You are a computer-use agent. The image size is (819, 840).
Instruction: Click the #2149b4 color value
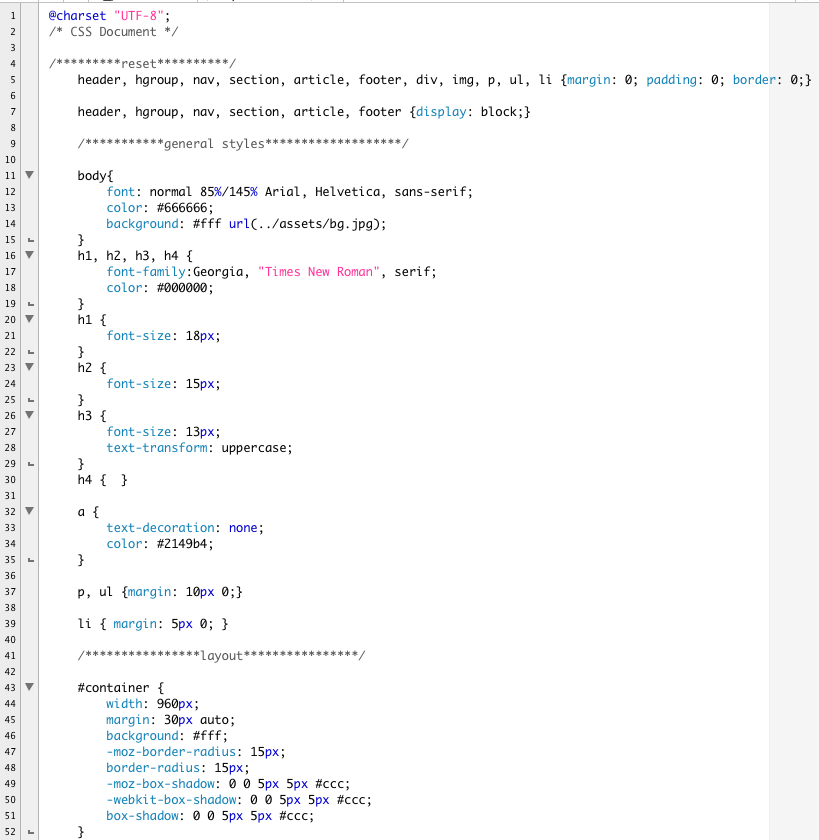click(x=181, y=544)
